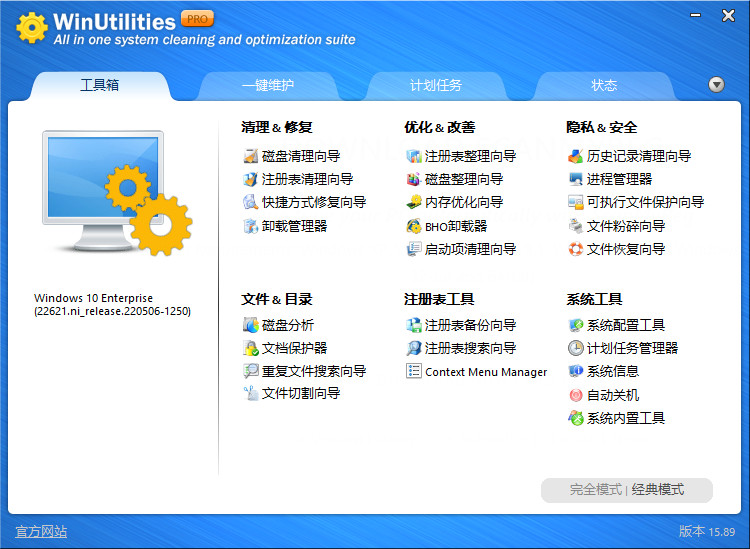
Task: Click the 文件切割向导 scissors icon
Action: (251, 394)
